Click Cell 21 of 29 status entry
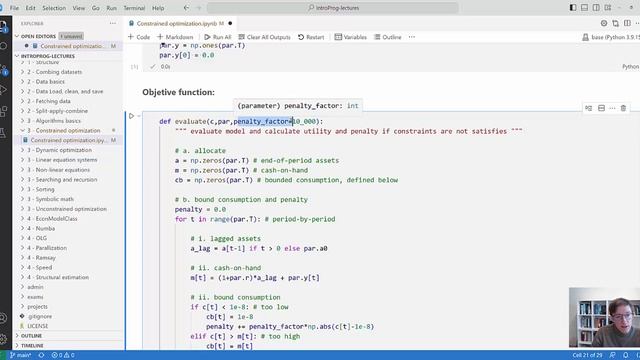 [x=587, y=355]
